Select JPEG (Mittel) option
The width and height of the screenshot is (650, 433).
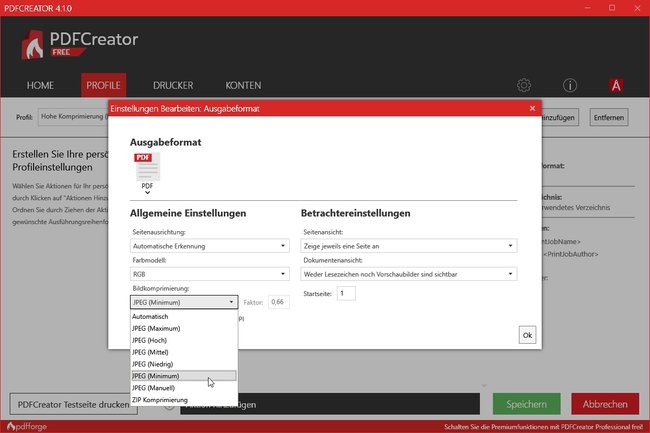(x=184, y=352)
